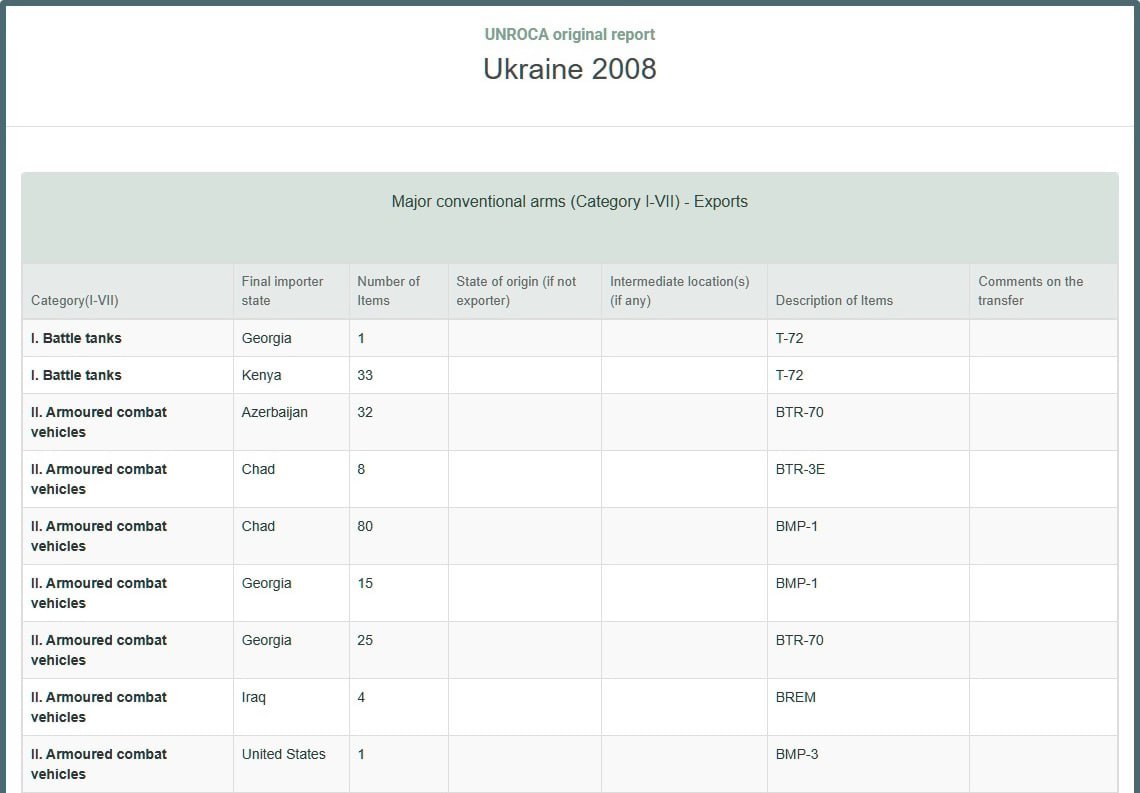Select the "Intermediate location(s)" column header
This screenshot has height=793, width=1140.
pos(680,291)
